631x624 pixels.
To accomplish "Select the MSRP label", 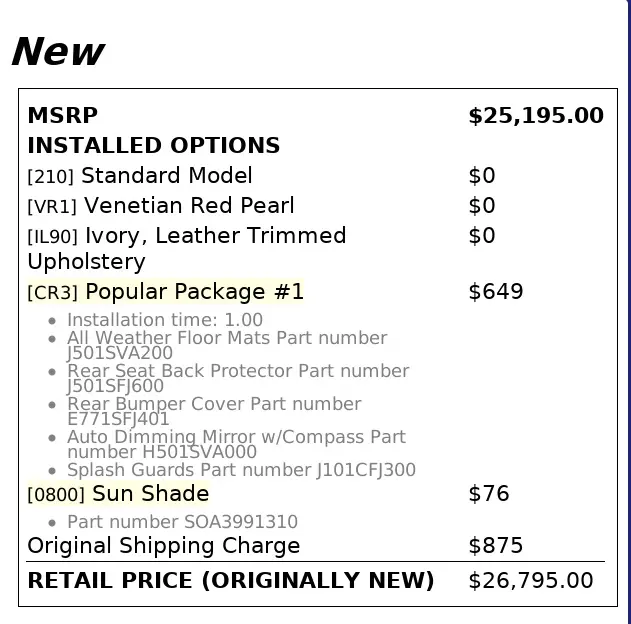I will pos(63,115).
